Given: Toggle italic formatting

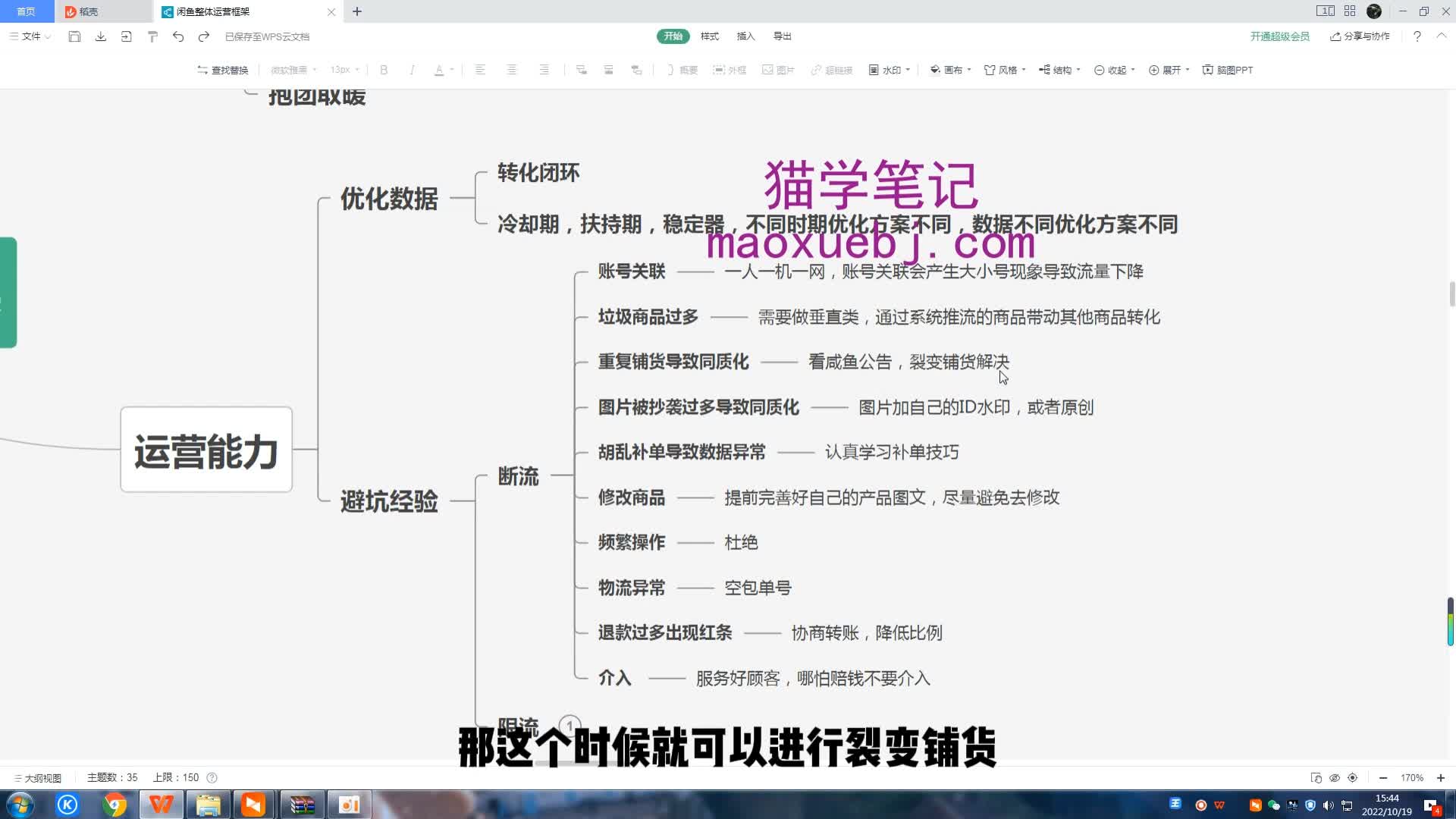Looking at the screenshot, I should pyautogui.click(x=412, y=69).
